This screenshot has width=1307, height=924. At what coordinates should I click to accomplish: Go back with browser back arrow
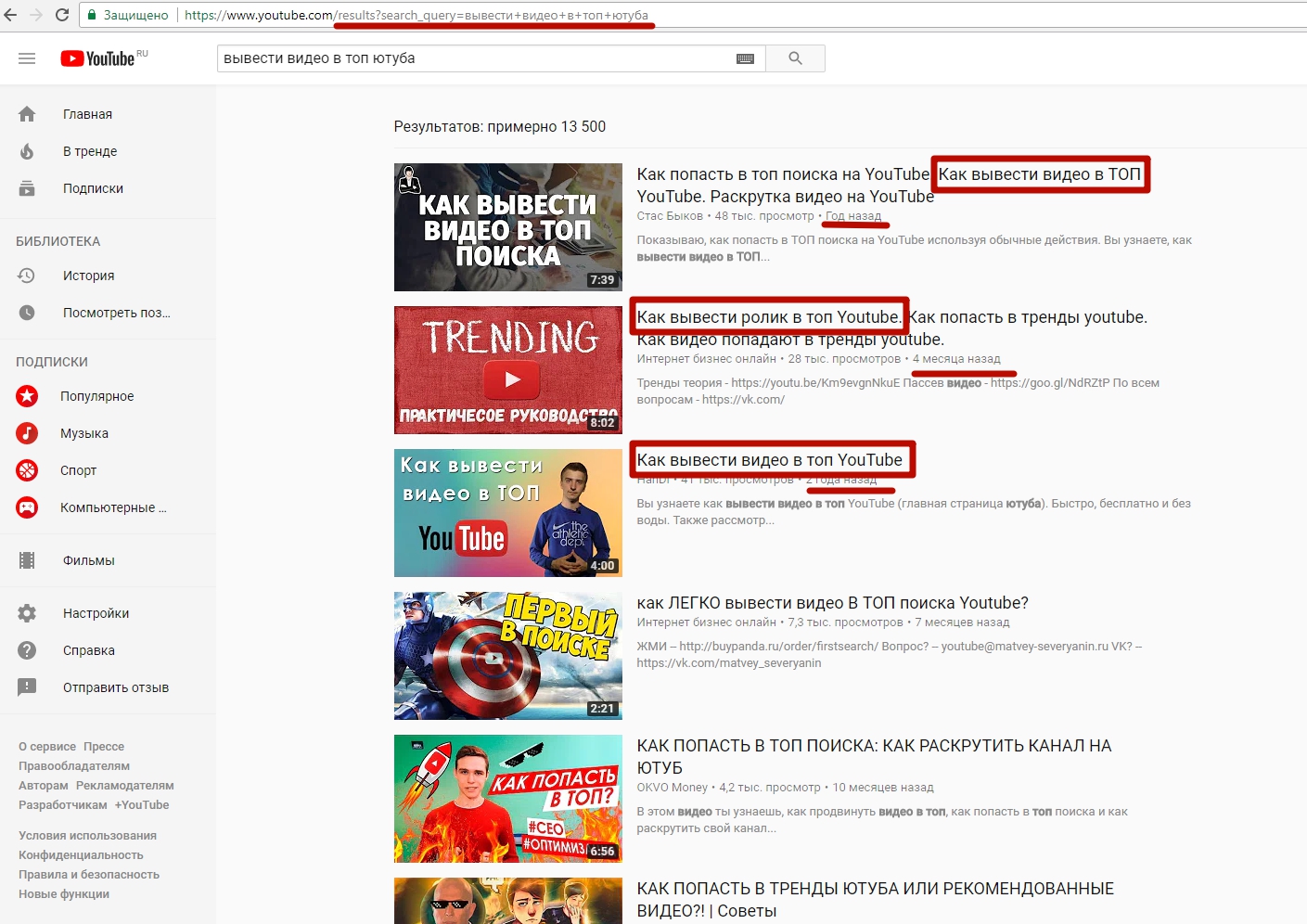tap(10, 15)
